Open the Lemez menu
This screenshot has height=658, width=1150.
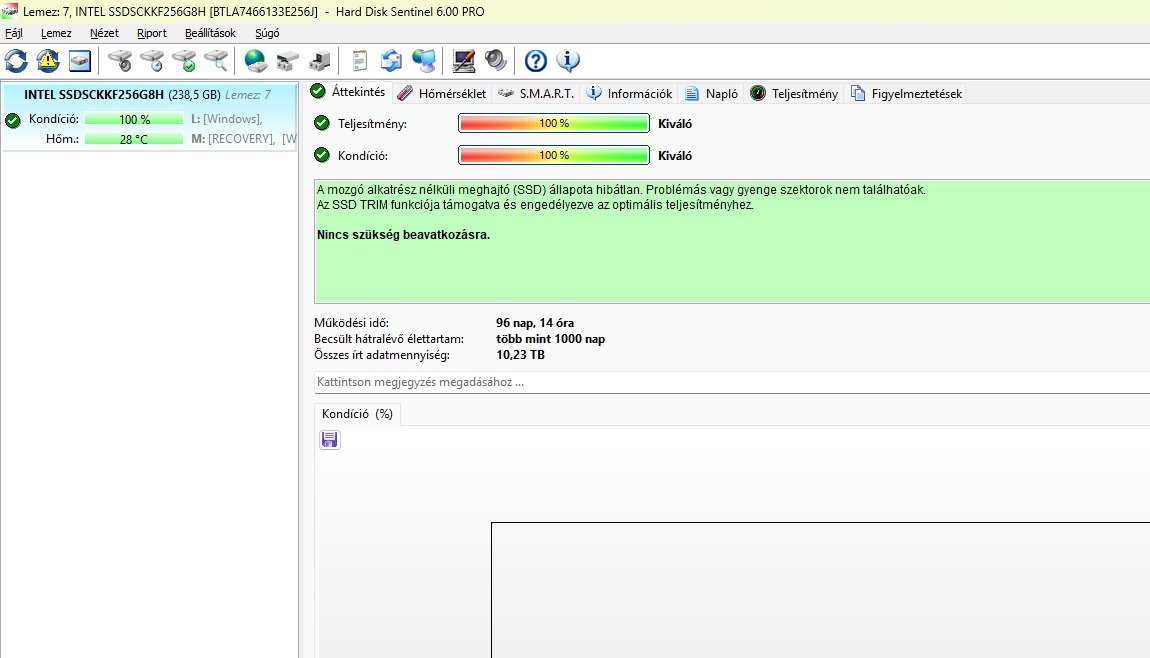coord(56,33)
